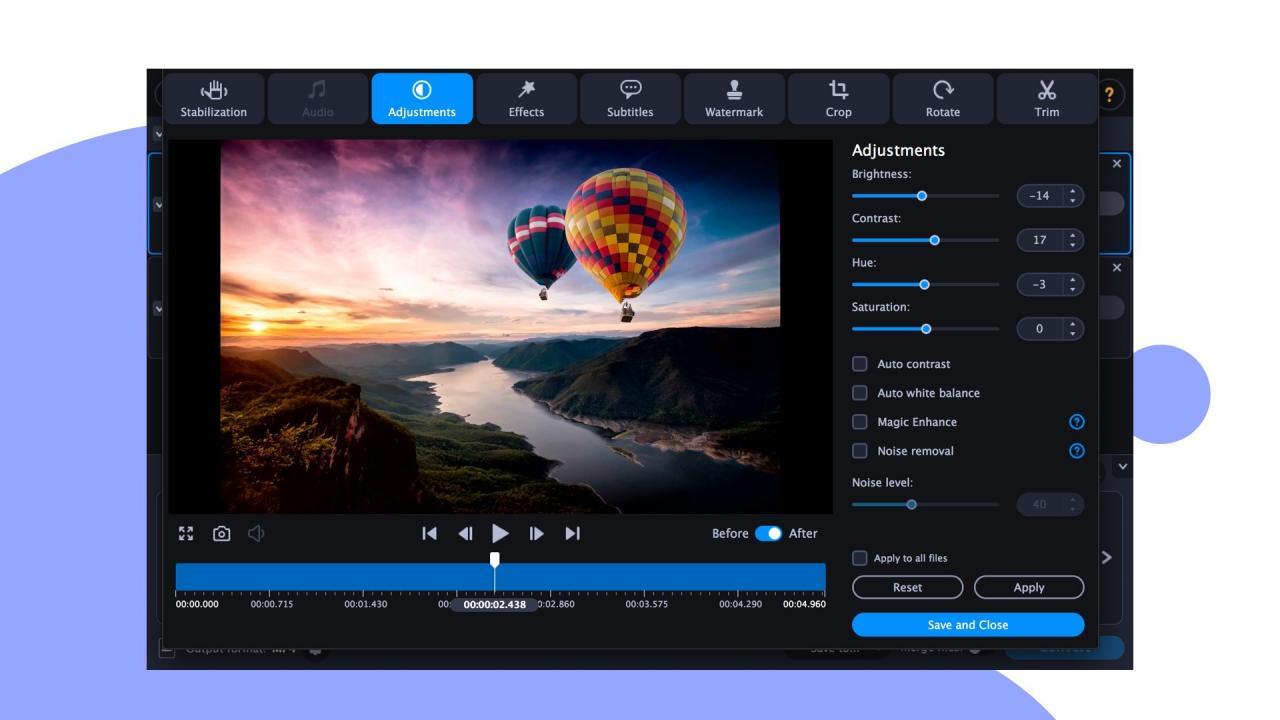
Task: Switch to the Subtitles tab
Action: [x=629, y=98]
